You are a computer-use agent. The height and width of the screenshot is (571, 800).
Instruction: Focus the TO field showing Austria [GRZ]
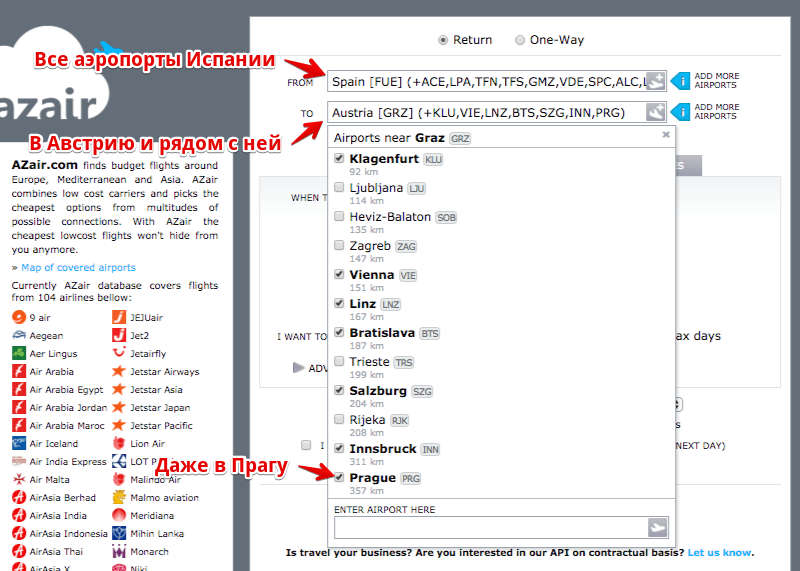tap(496, 113)
